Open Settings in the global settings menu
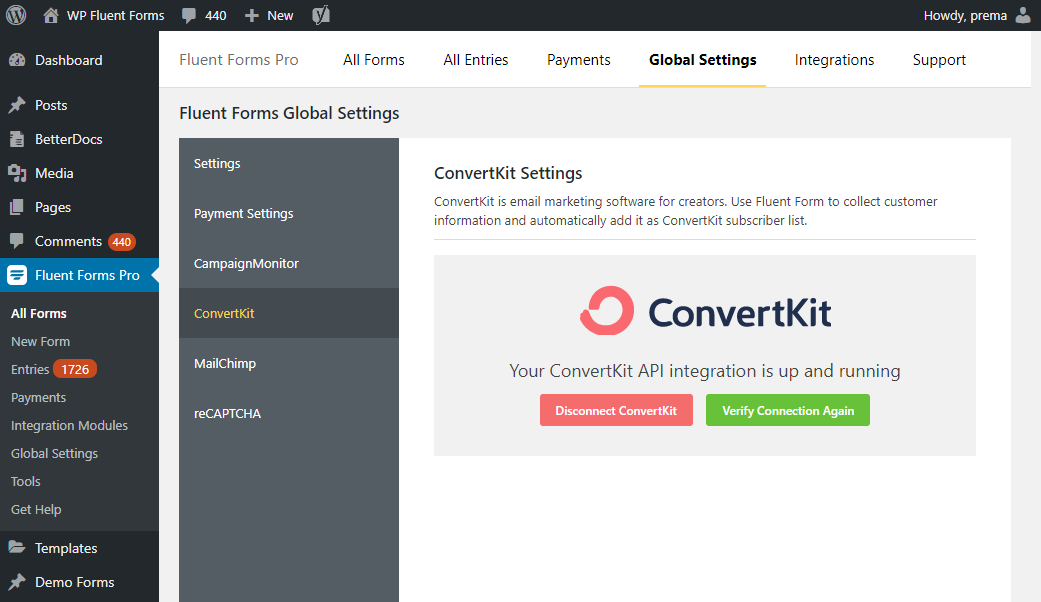Screen dimensions: 1041x602 pyautogui.click(x=289, y=163)
